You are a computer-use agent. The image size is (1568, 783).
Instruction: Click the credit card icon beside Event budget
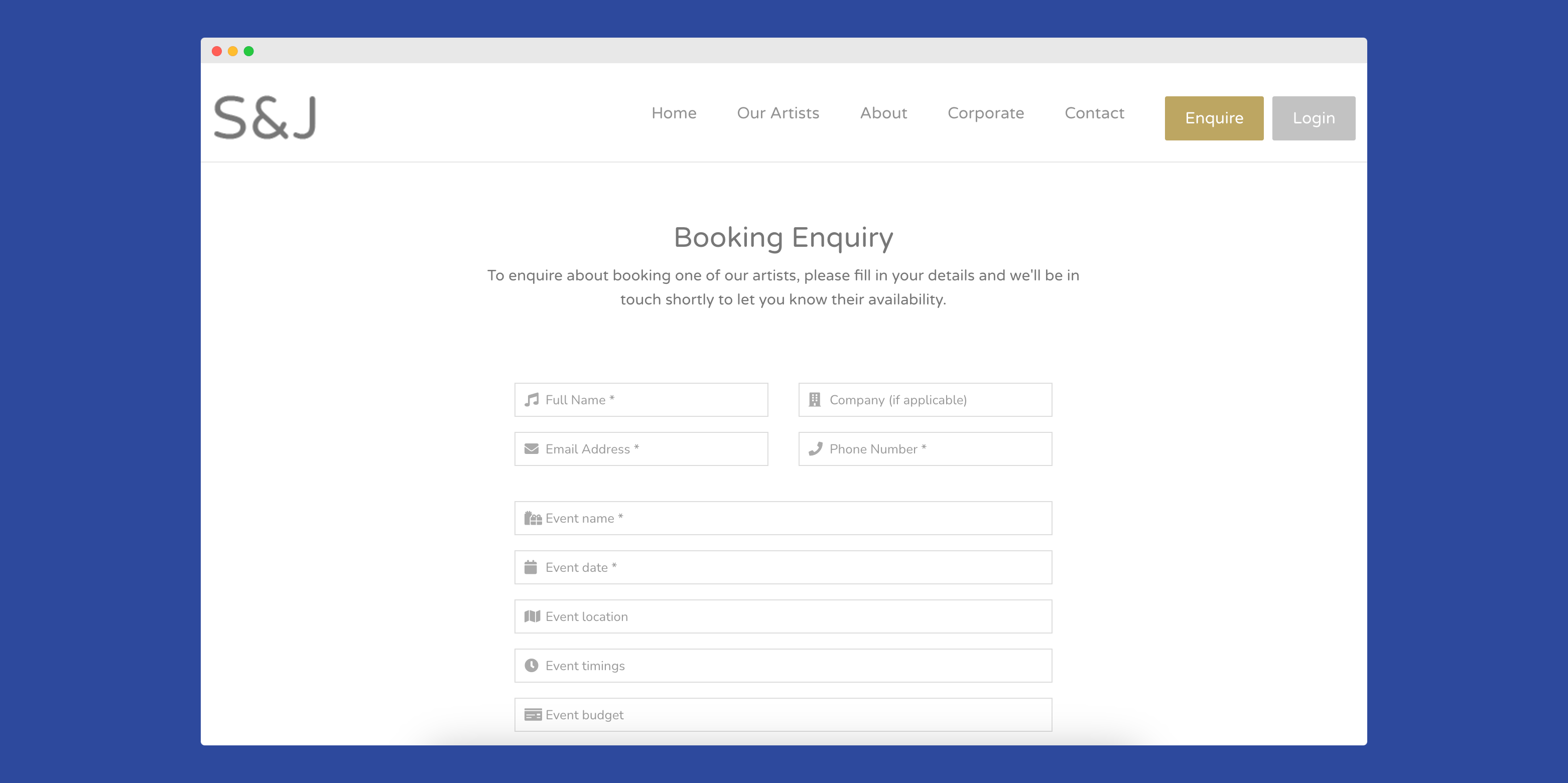(533, 715)
